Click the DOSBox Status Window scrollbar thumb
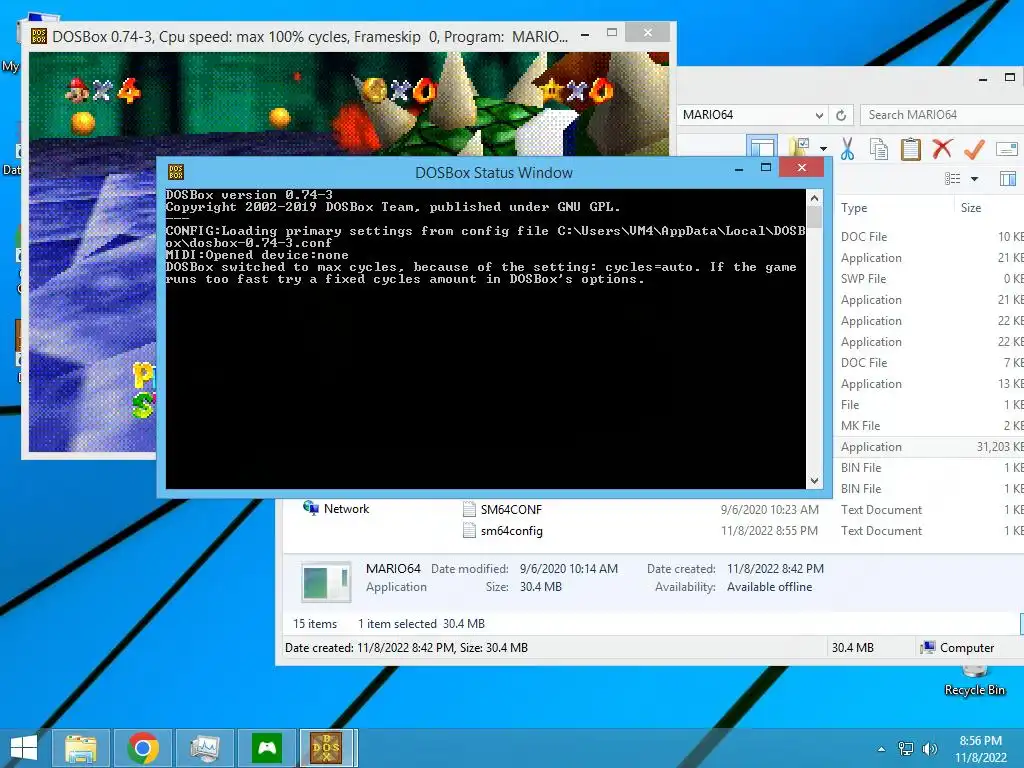 pos(814,216)
